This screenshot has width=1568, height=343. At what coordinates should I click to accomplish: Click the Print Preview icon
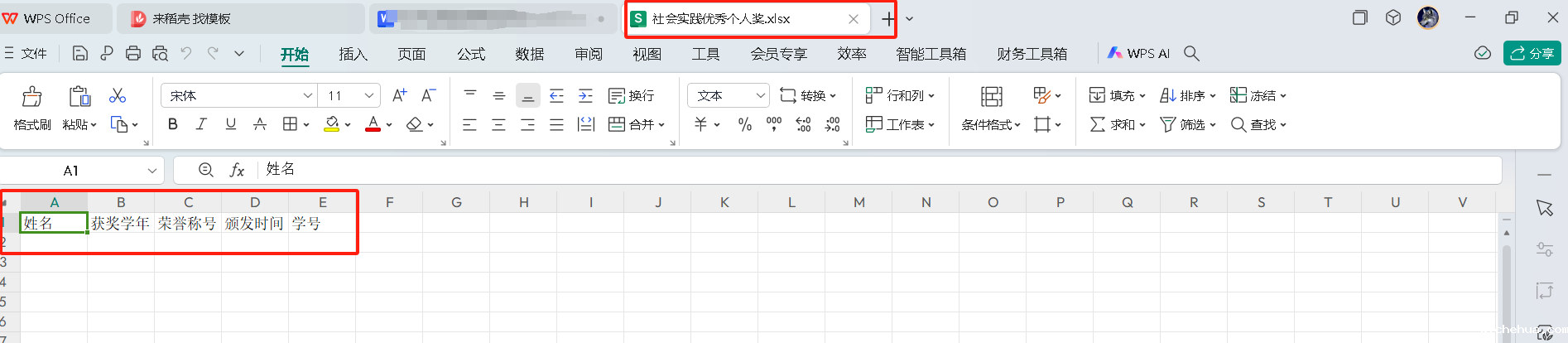(x=160, y=53)
